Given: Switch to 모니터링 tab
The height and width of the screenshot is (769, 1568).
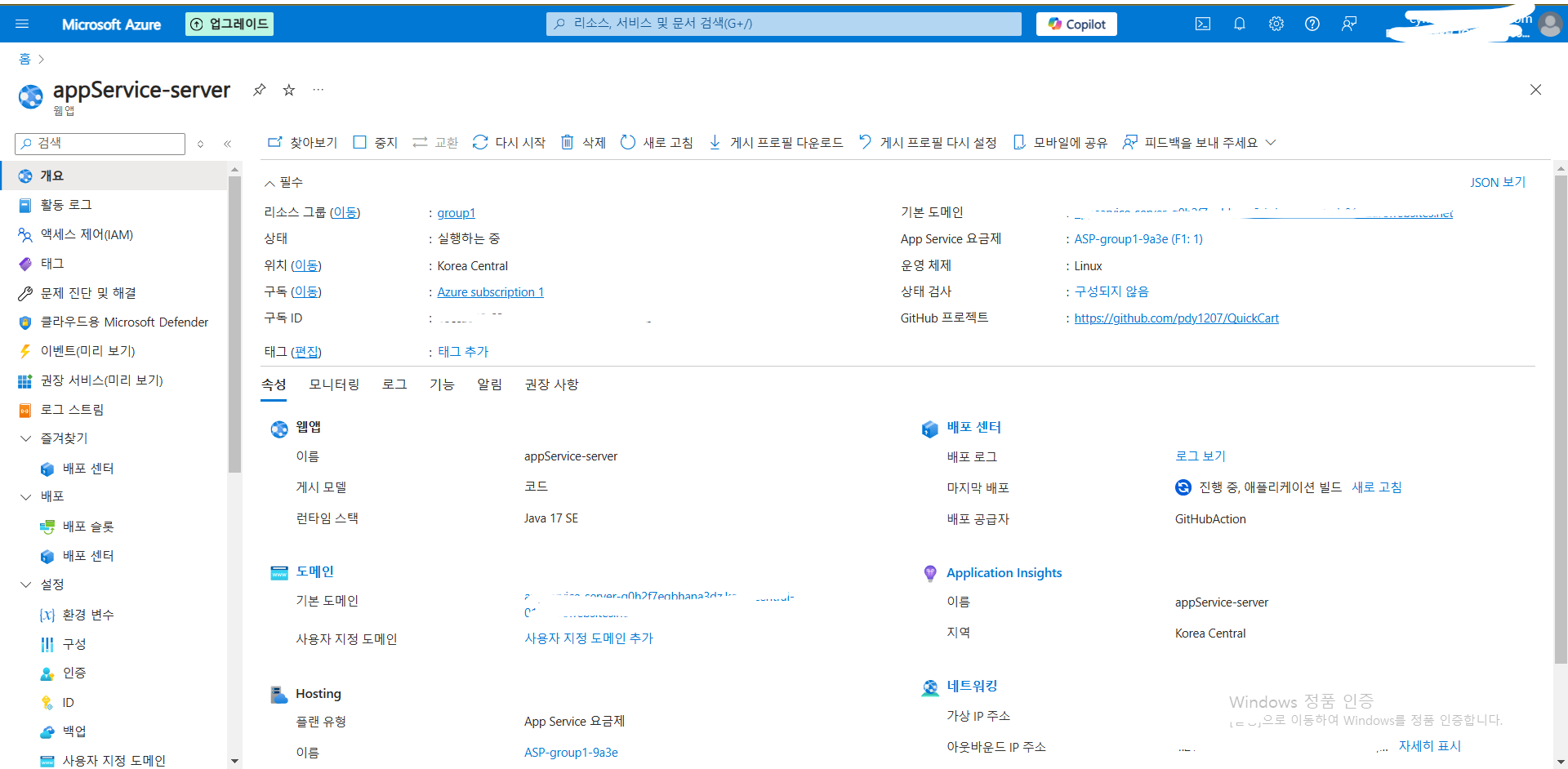Looking at the screenshot, I should (x=334, y=384).
